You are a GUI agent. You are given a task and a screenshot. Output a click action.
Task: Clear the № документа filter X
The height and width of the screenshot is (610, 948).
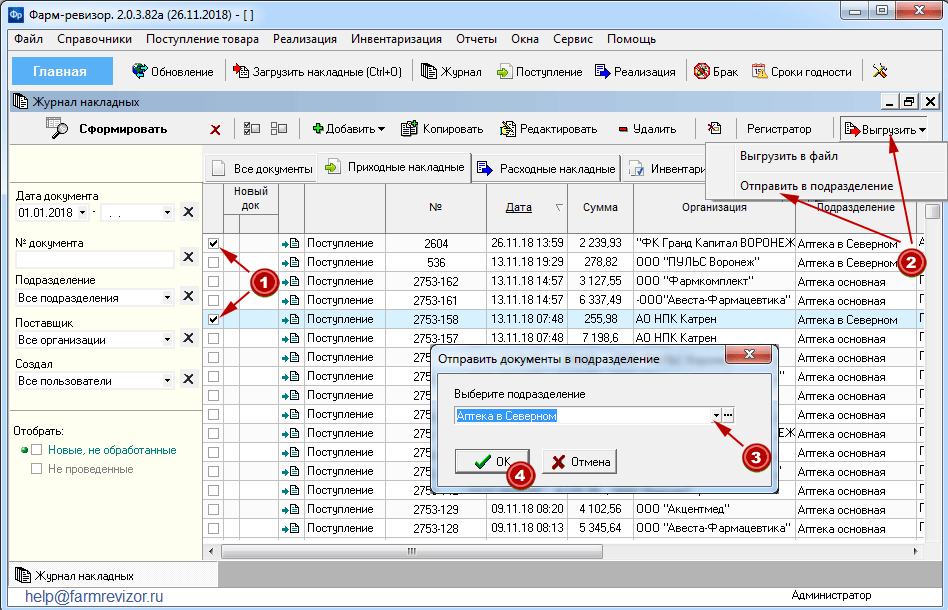[x=189, y=257]
